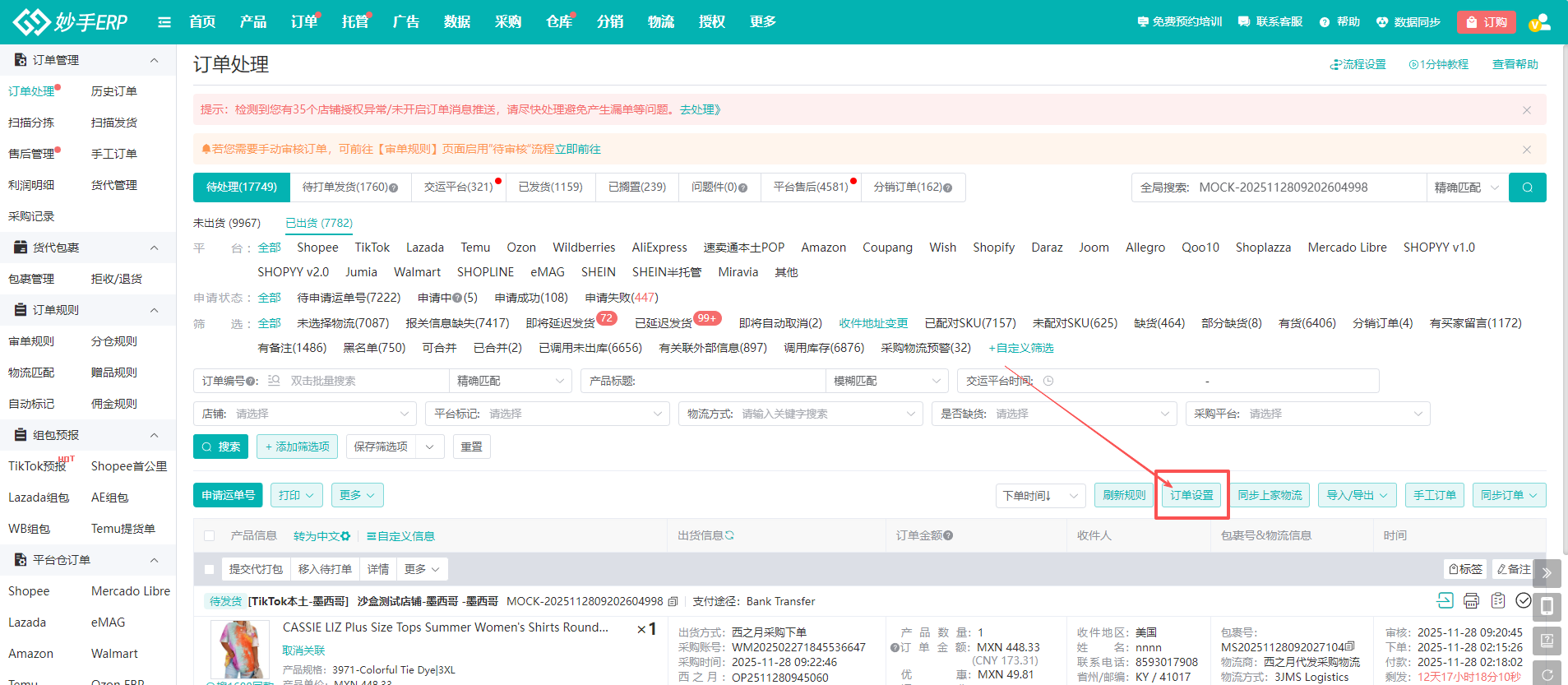Dismiss the pink authorization warning banner
The width and height of the screenshot is (1568, 685).
coord(1527,110)
